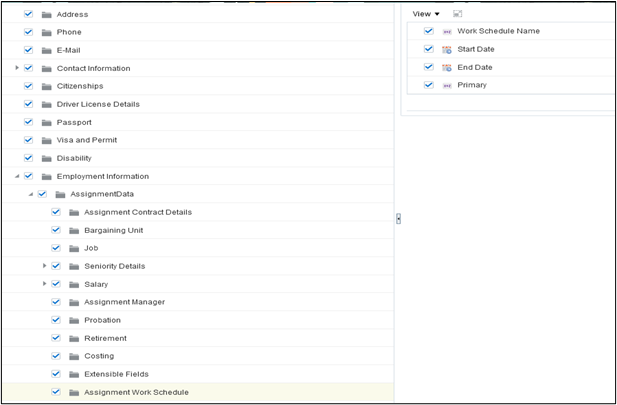This screenshot has width=617, height=405.
Task: Click the Contact Information folder icon
Action: tap(47, 68)
